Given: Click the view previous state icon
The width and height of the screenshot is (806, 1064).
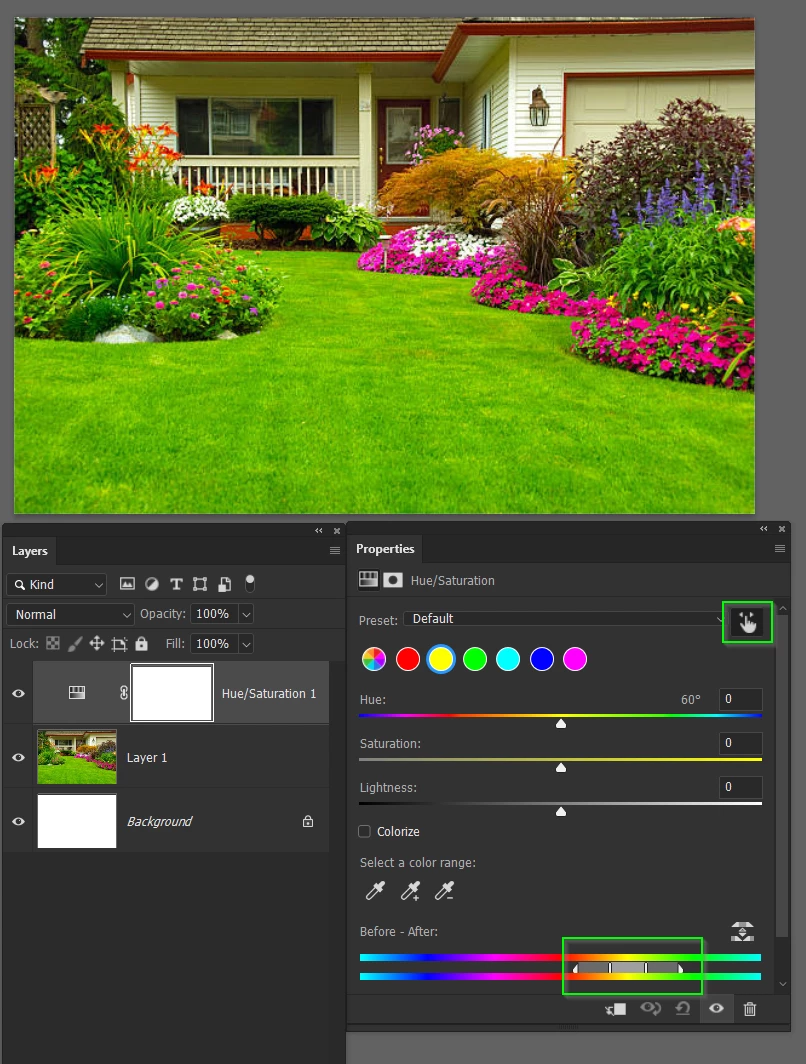Looking at the screenshot, I should [x=650, y=1008].
